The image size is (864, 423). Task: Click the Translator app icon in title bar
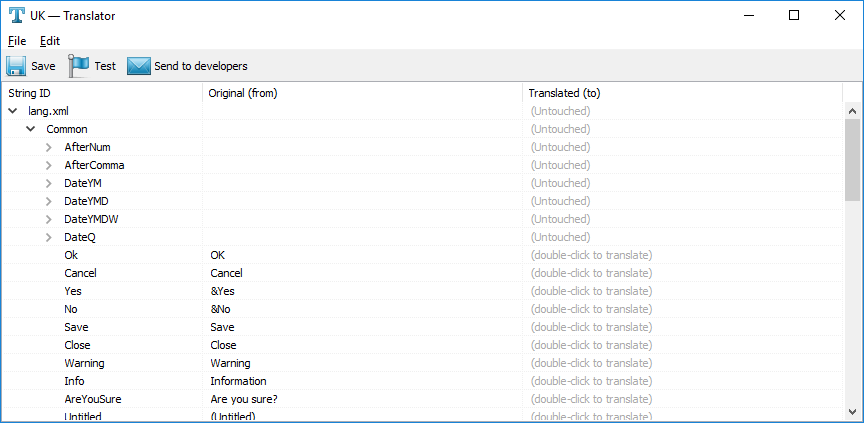[17, 15]
